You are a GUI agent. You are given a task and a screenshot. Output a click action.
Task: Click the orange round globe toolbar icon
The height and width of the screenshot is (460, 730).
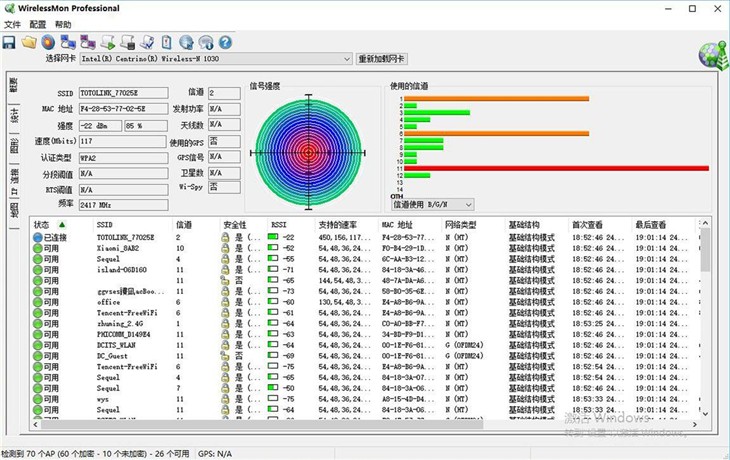(x=48, y=42)
